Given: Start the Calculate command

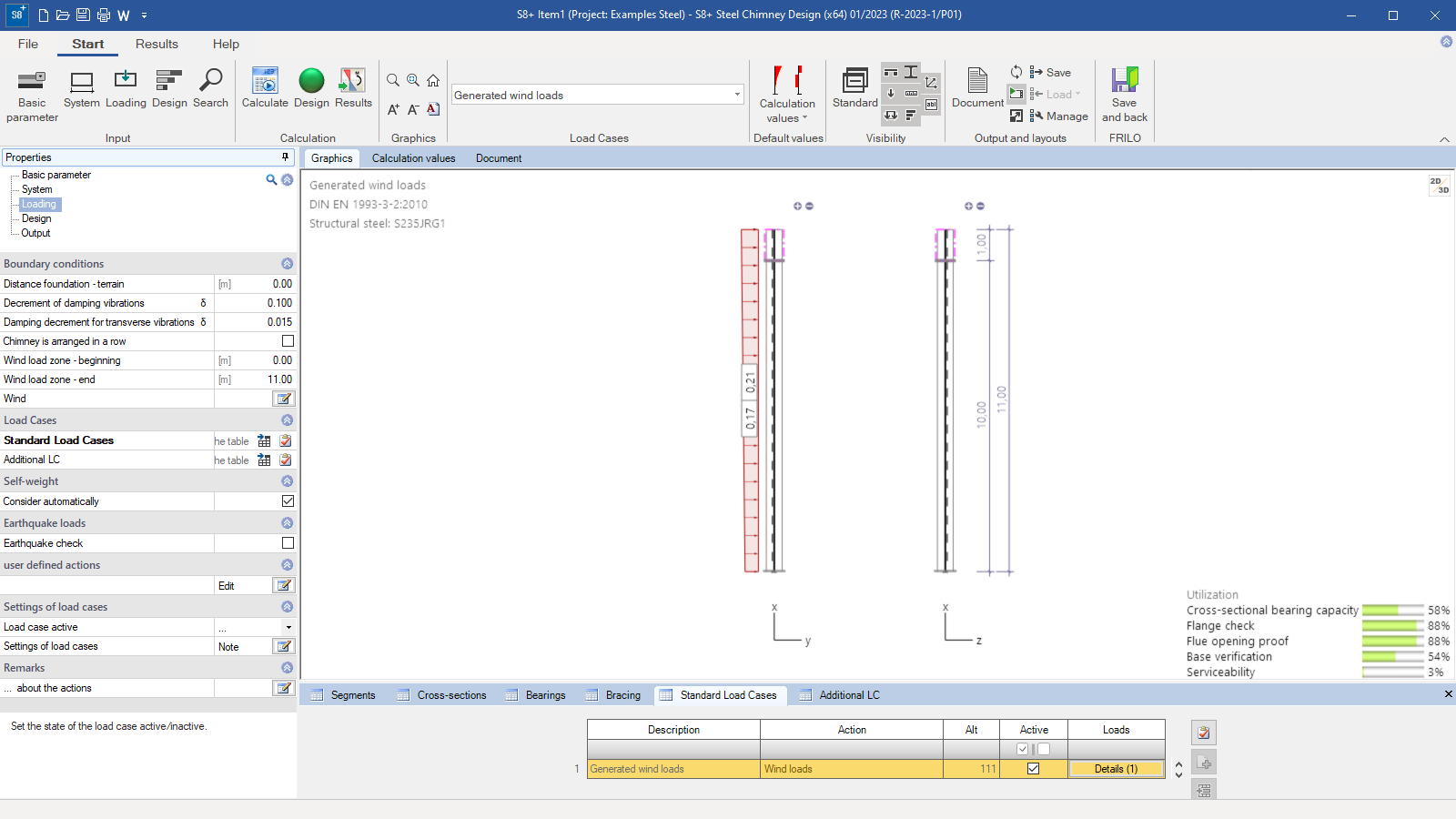Looking at the screenshot, I should click(x=265, y=89).
